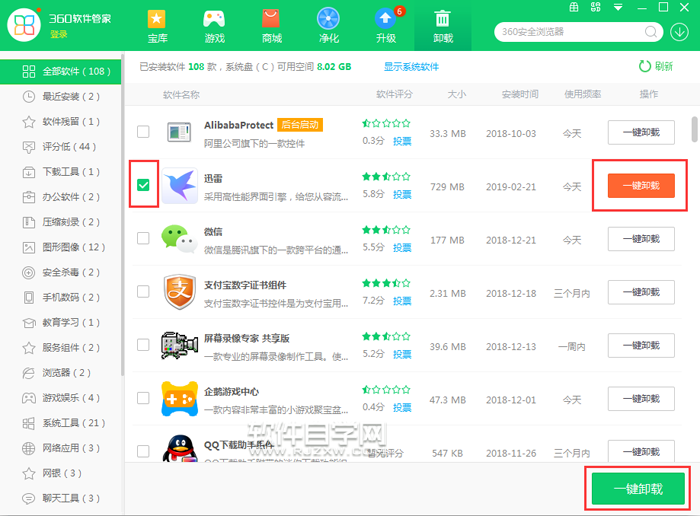Click 一键卸载 for 屏幕录像专家

tap(641, 345)
